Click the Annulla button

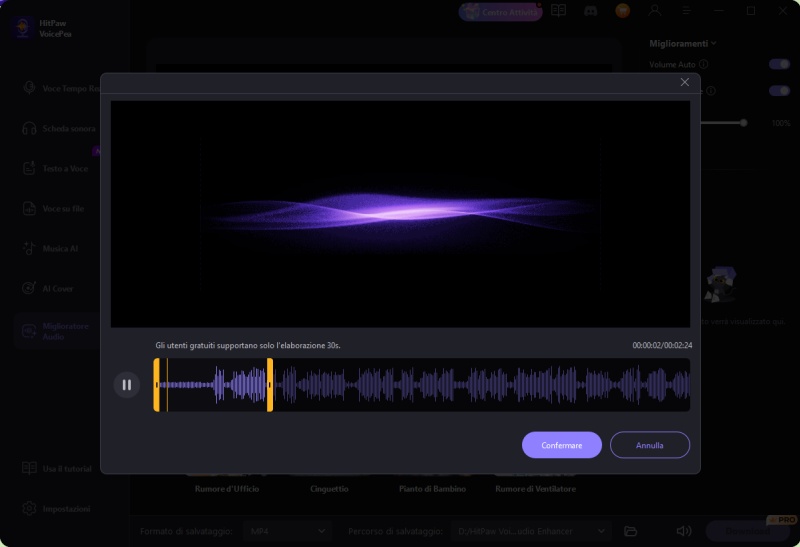tap(650, 445)
